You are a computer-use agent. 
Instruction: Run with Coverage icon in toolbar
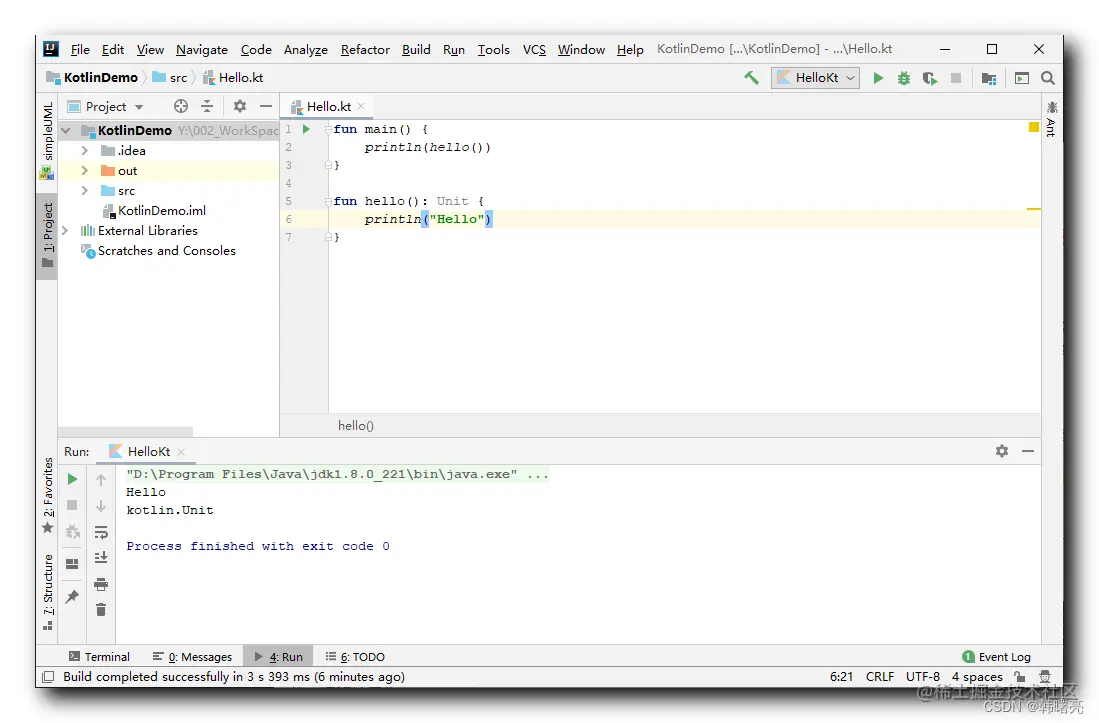[930, 78]
